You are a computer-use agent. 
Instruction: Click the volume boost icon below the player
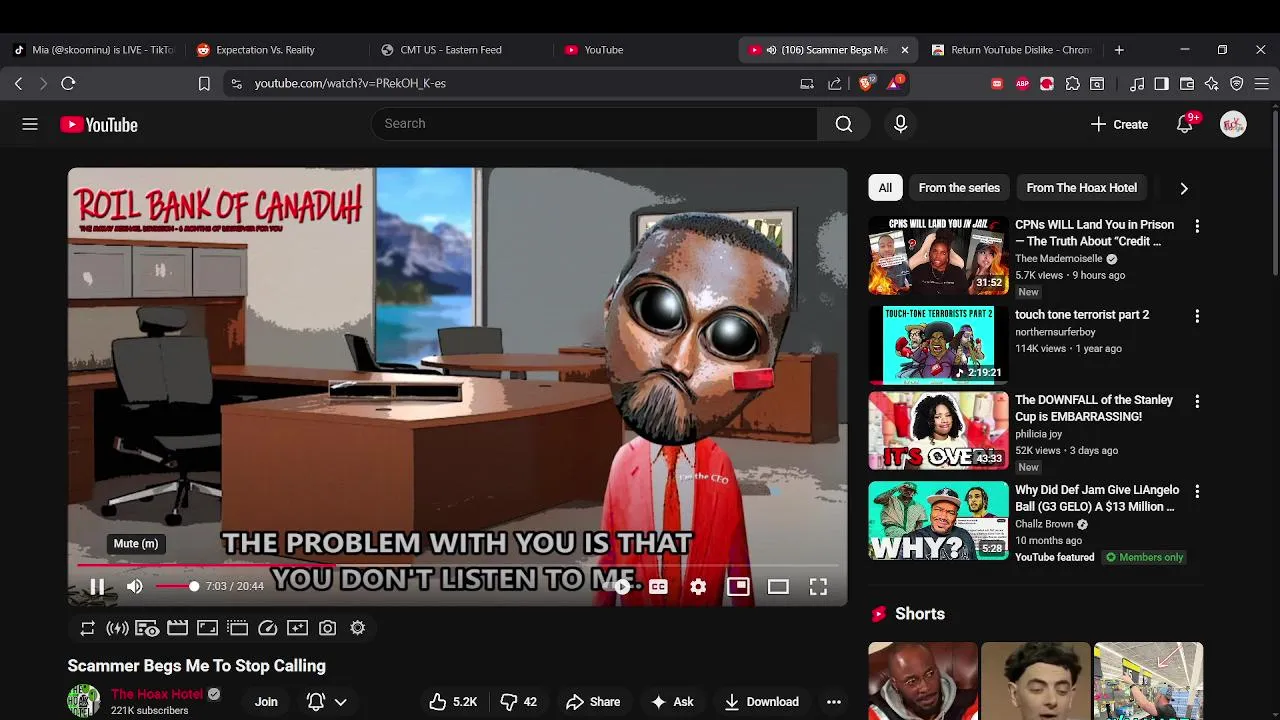118,628
